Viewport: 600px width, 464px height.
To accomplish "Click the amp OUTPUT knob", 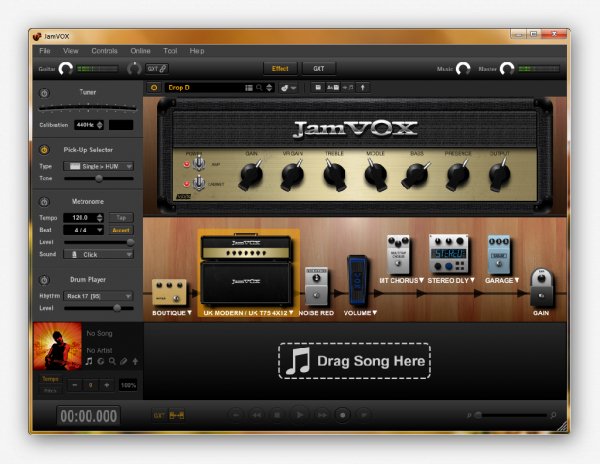I will (499, 175).
